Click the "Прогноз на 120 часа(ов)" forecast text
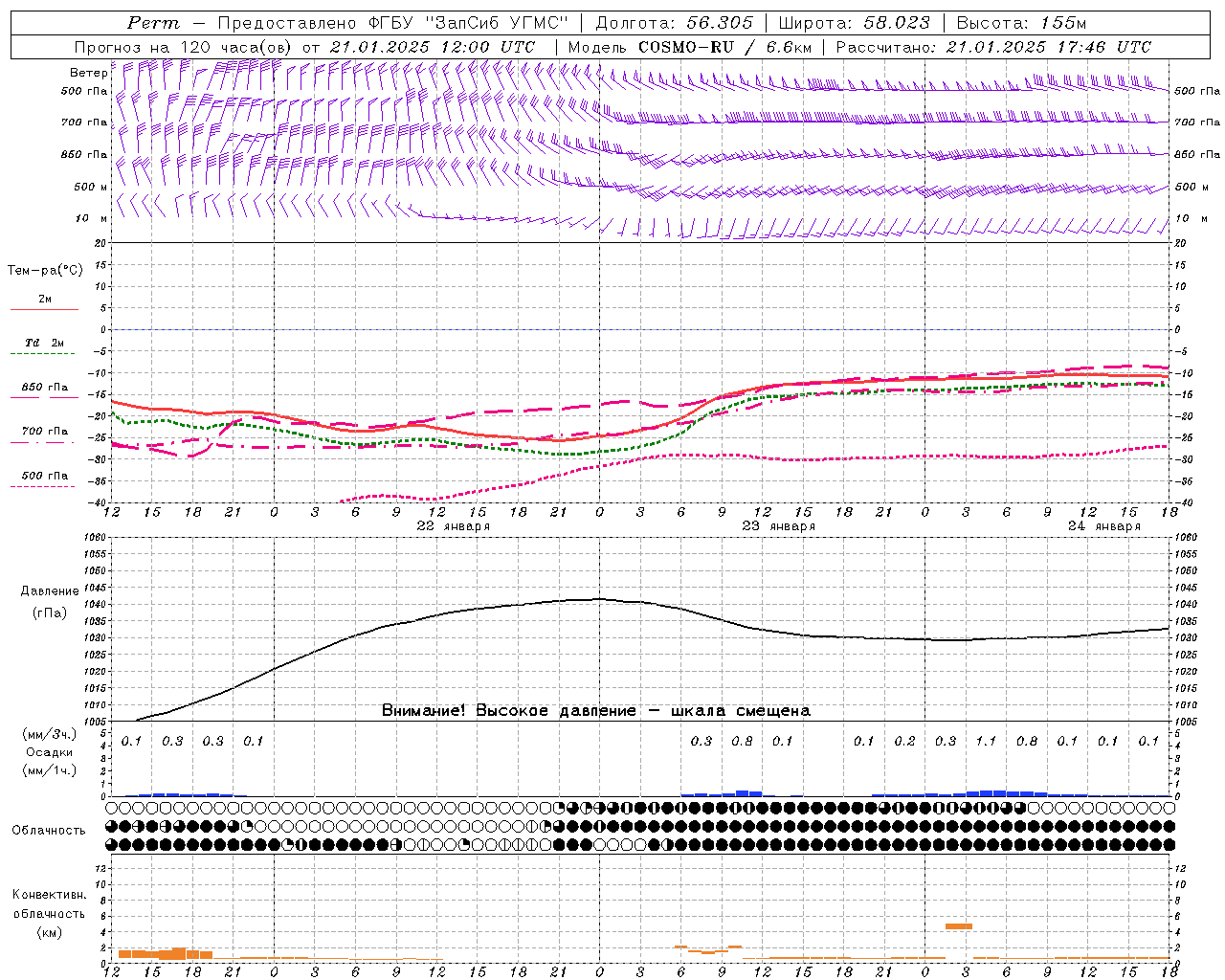This screenshot has height=980, width=1225. 185,47
